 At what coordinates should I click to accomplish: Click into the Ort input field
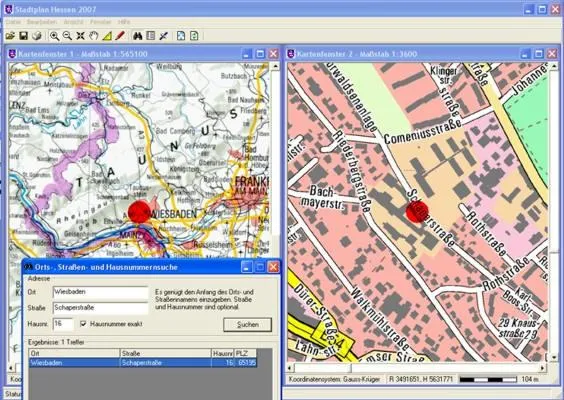point(100,292)
